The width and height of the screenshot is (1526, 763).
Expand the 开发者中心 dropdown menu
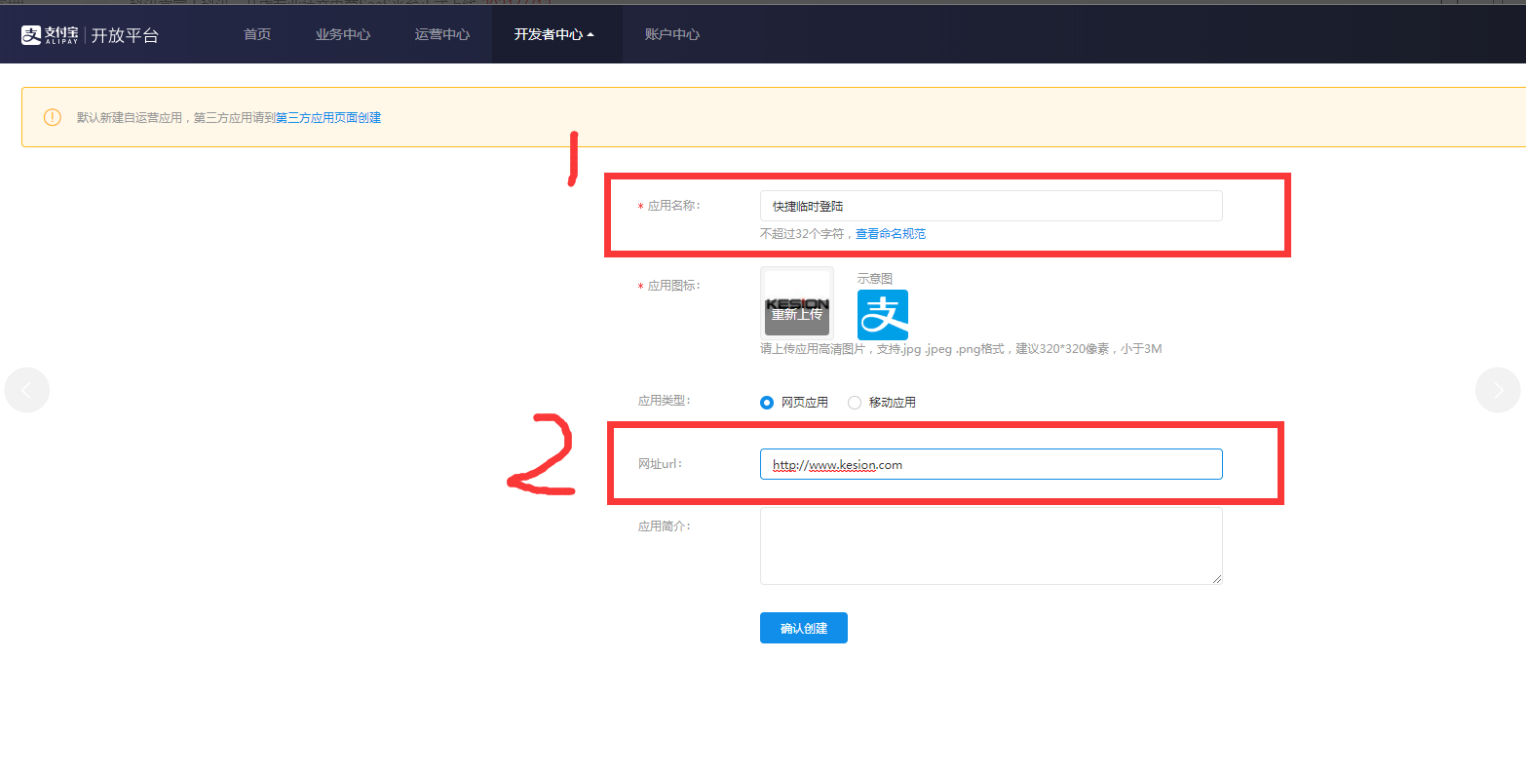click(x=554, y=35)
